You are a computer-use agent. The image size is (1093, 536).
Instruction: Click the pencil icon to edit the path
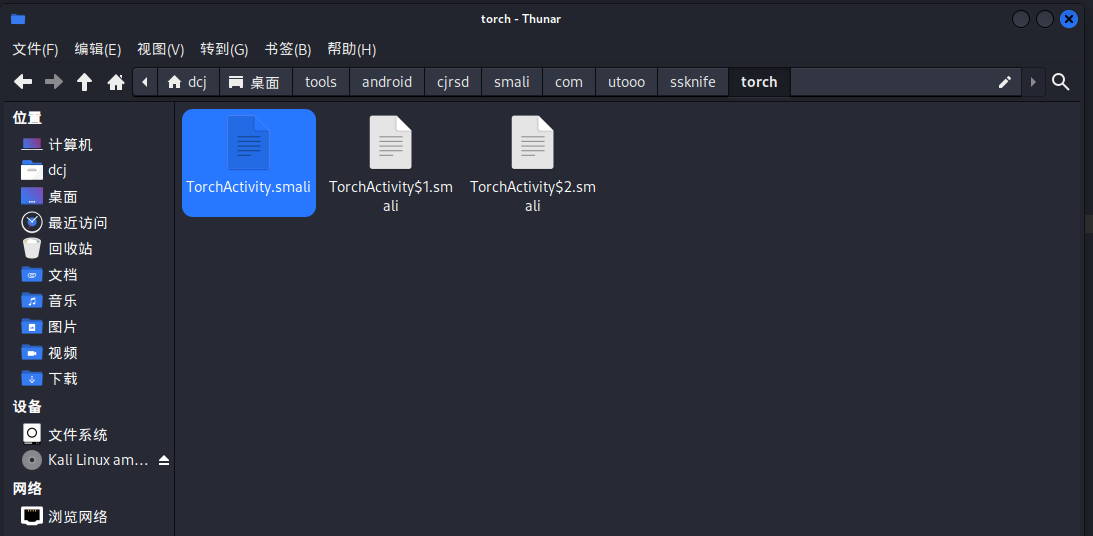(1004, 82)
